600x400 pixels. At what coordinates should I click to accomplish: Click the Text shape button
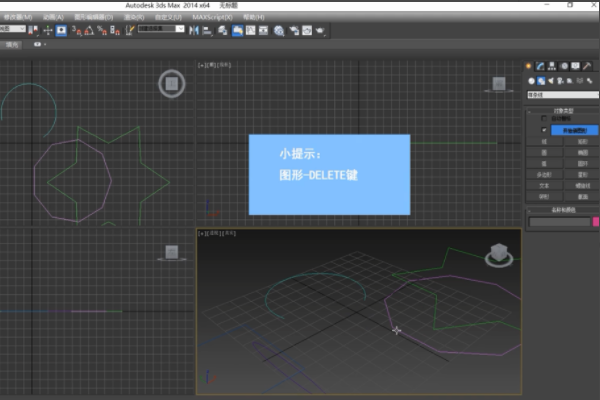point(543,185)
